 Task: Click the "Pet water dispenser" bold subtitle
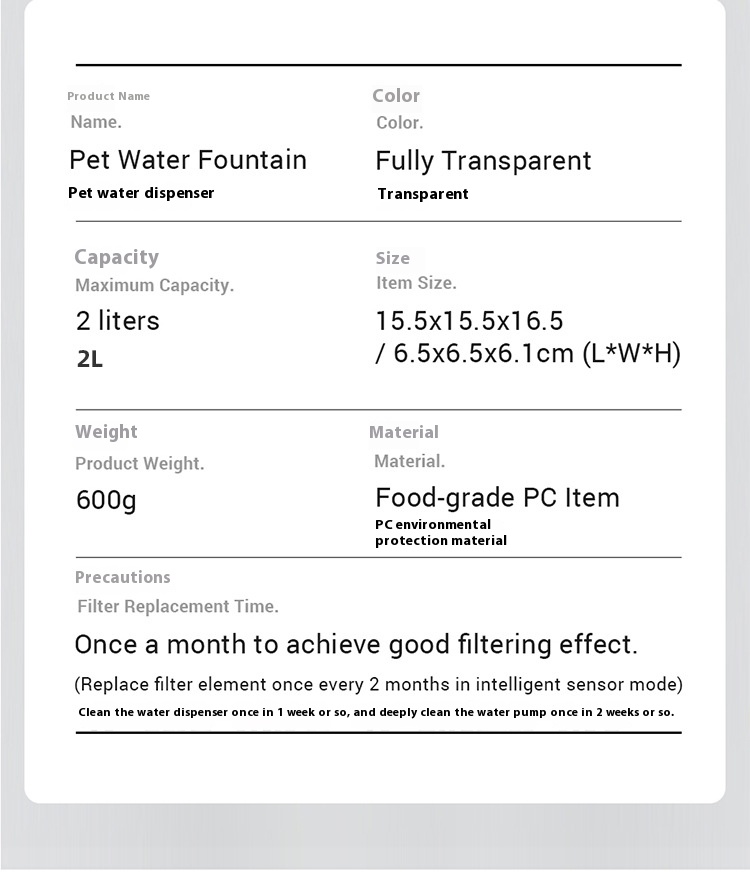pos(141,193)
